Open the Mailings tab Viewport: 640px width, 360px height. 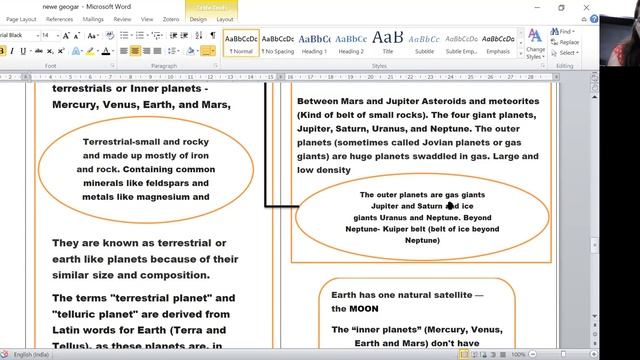coord(93,19)
